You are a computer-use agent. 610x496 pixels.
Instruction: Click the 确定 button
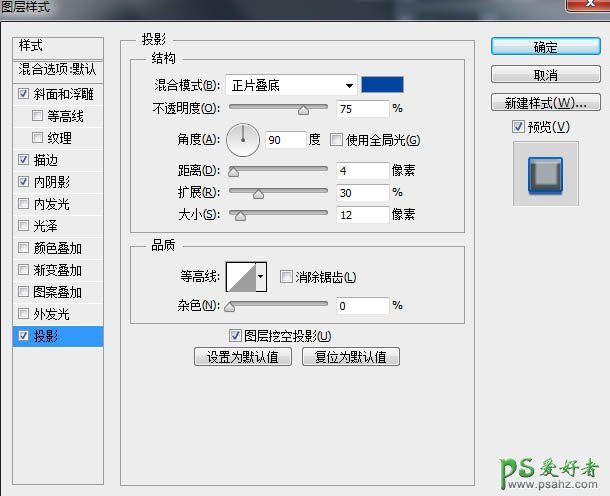pyautogui.click(x=546, y=47)
